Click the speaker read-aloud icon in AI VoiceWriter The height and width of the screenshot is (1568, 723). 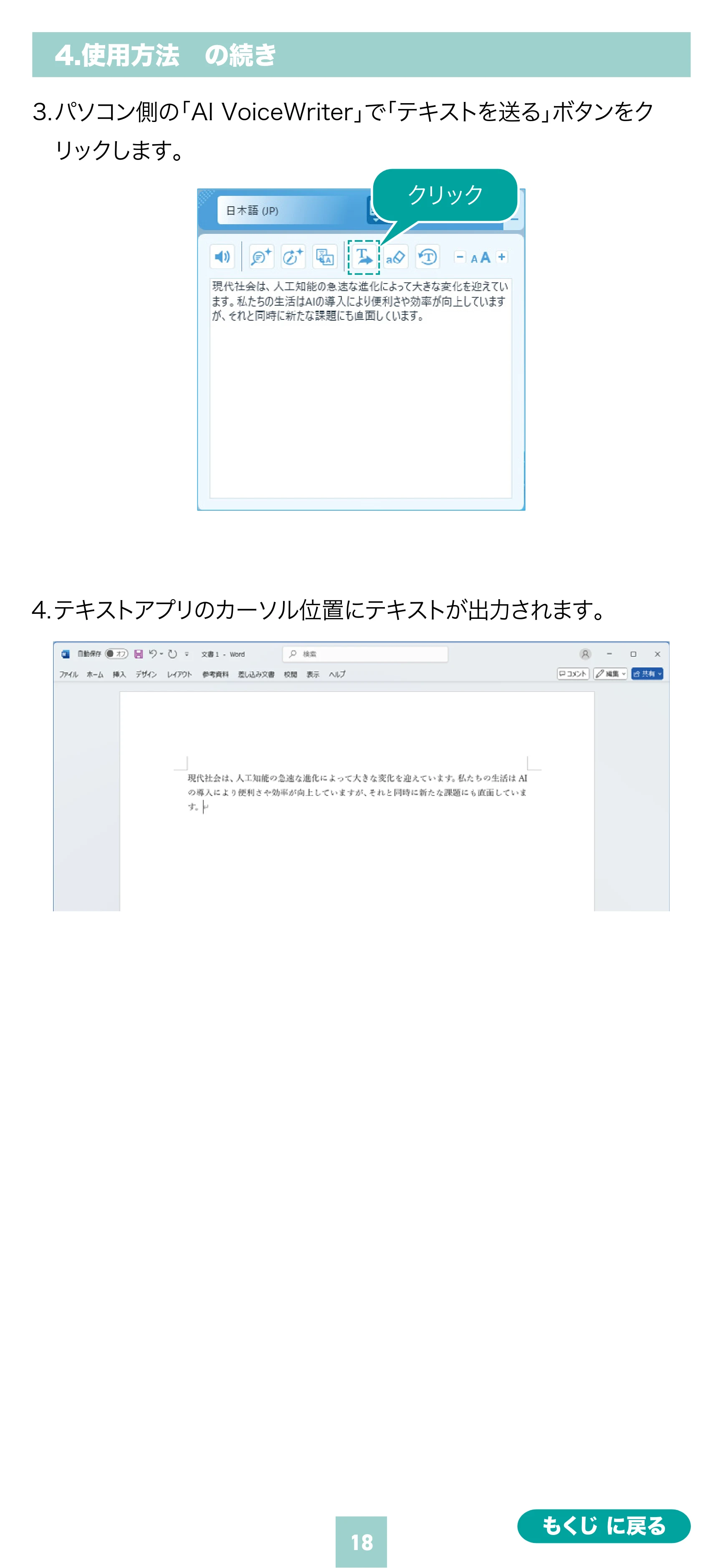(x=222, y=257)
